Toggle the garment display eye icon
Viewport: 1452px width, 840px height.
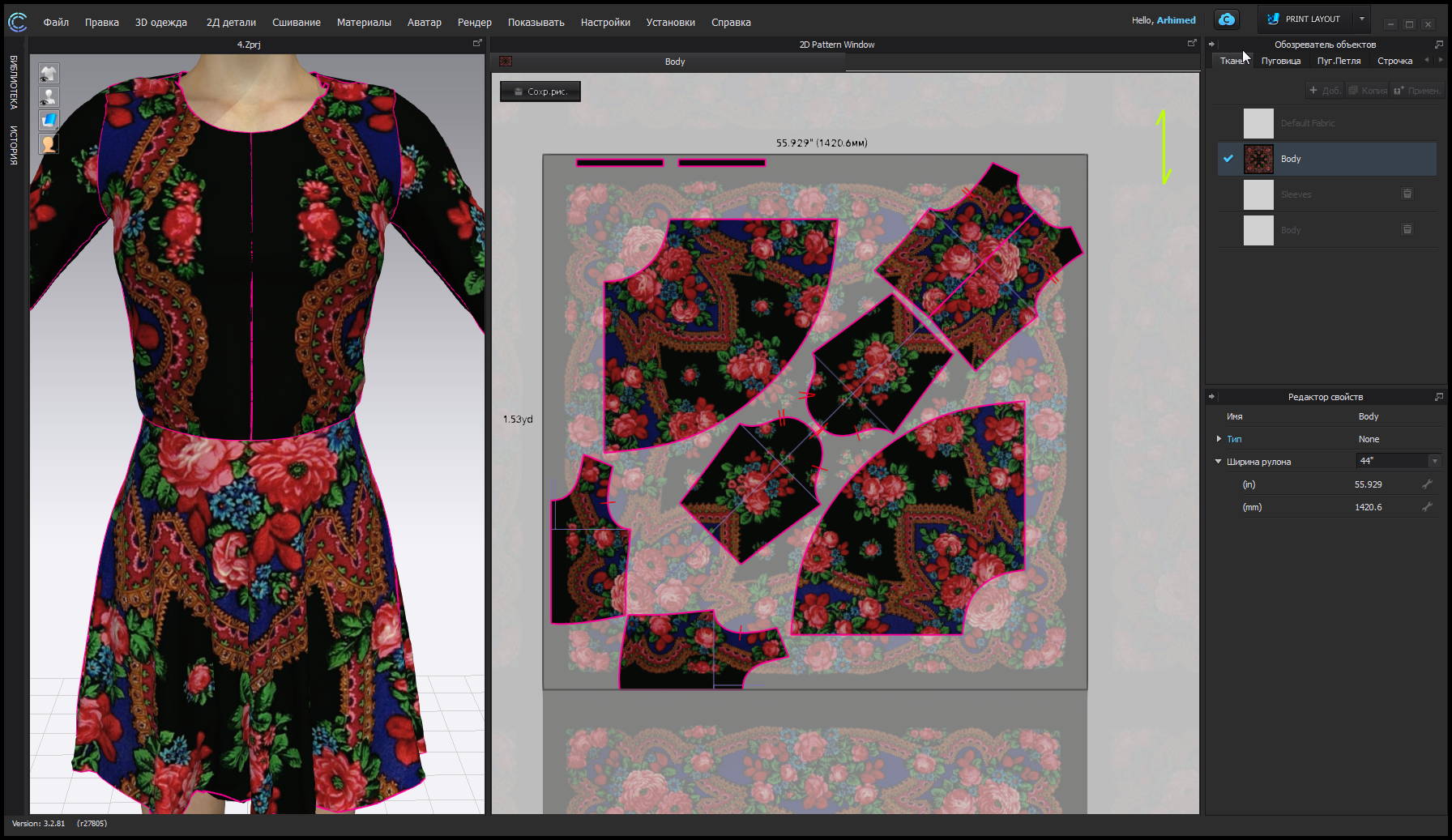(49, 75)
